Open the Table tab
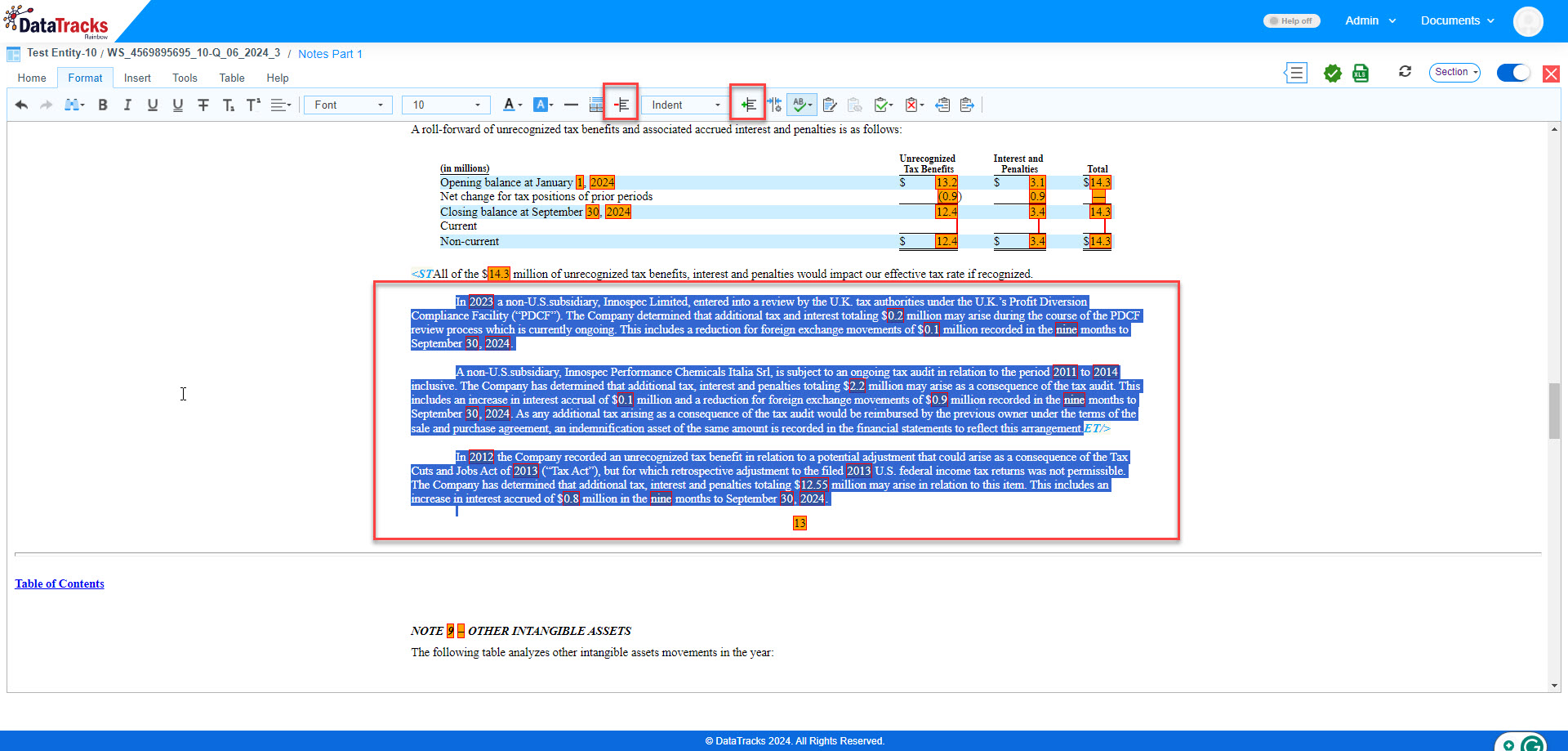 pos(232,78)
